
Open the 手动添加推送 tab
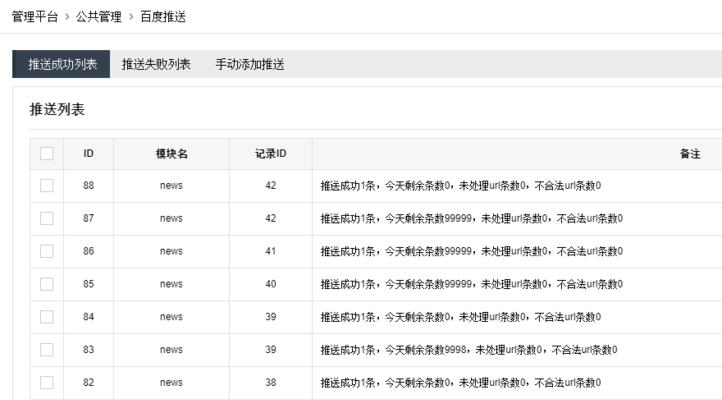pyautogui.click(x=250, y=64)
